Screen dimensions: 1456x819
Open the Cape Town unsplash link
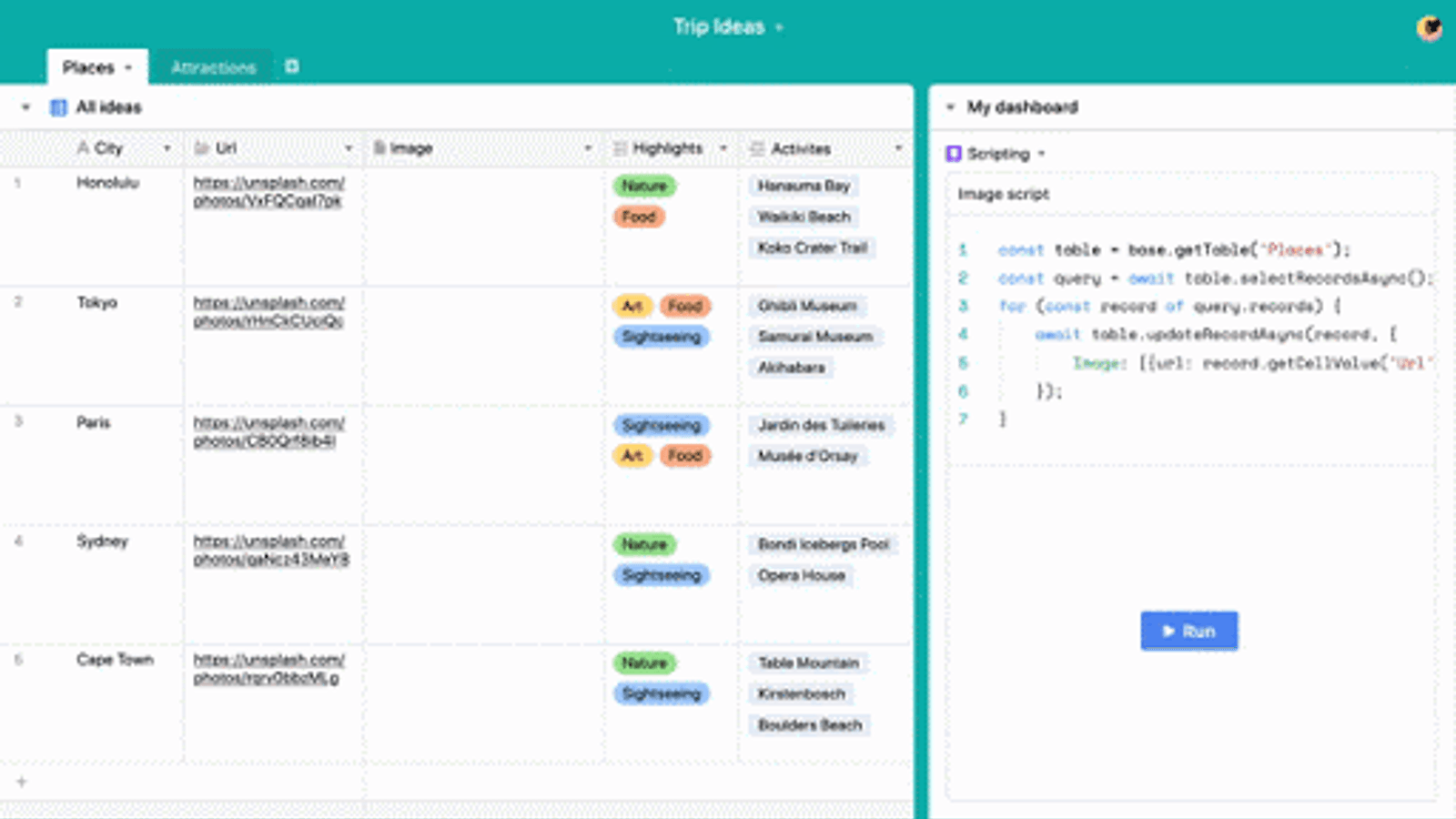pos(269,669)
